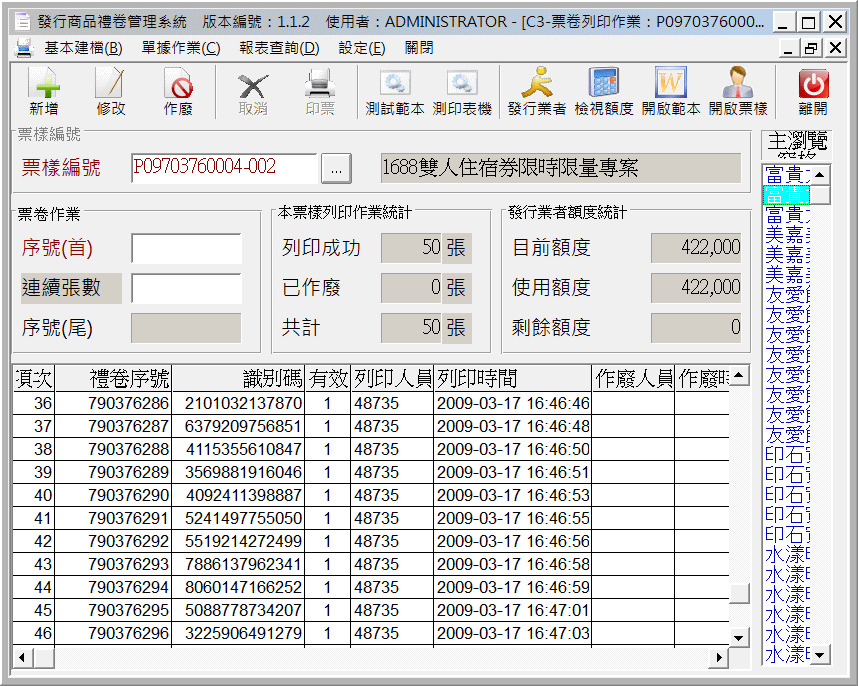This screenshot has width=858, height=686.
Task: Click identifier code 3569881916046
Action: [239, 473]
